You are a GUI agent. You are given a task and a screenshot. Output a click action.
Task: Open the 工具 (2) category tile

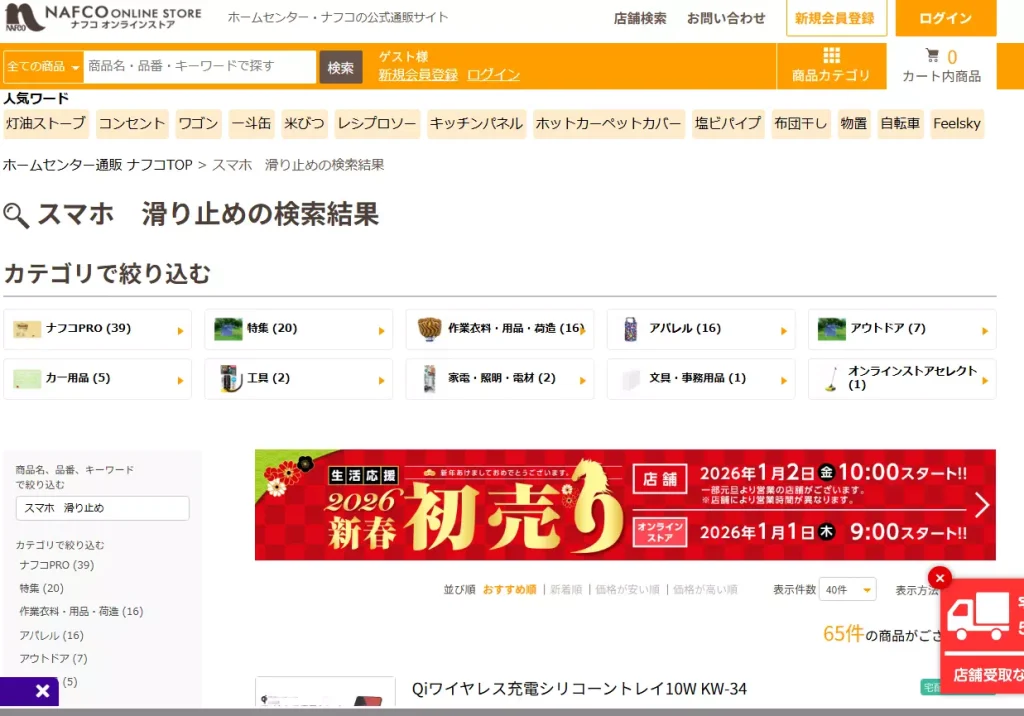(298, 379)
